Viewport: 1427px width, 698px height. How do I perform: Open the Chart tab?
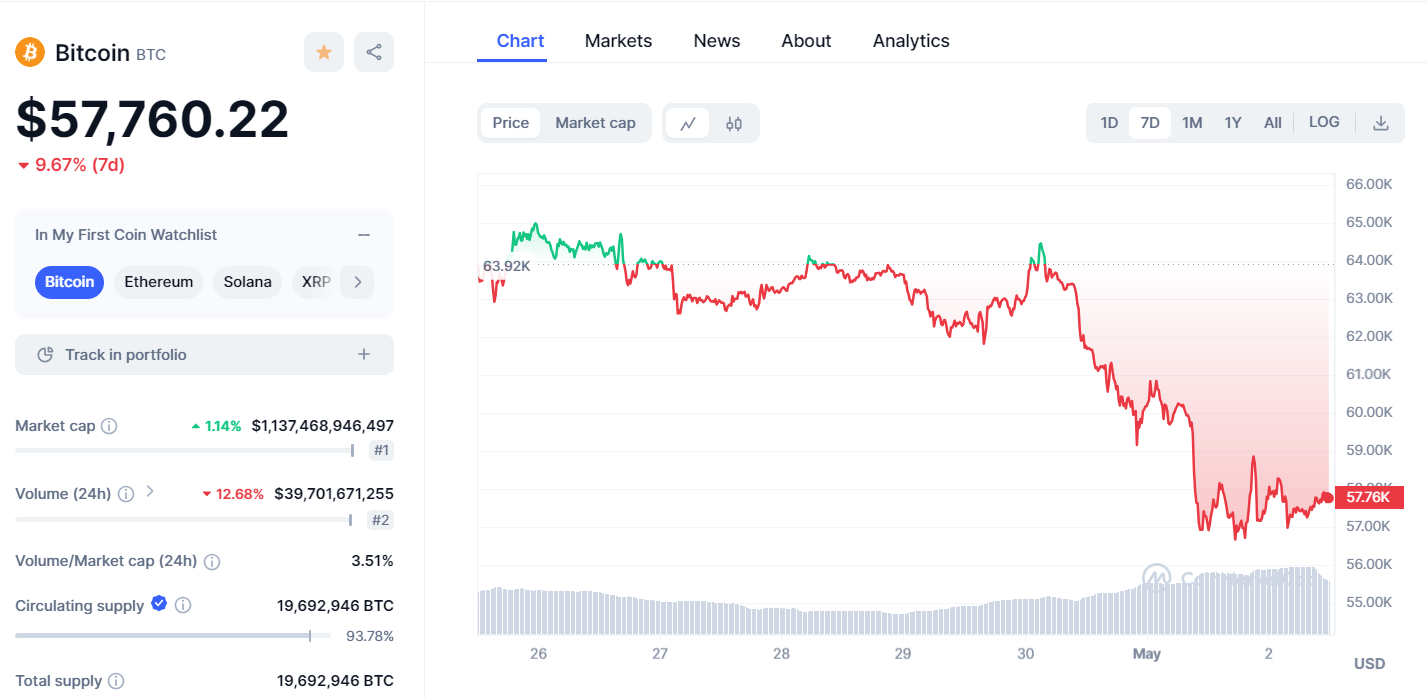tap(520, 41)
